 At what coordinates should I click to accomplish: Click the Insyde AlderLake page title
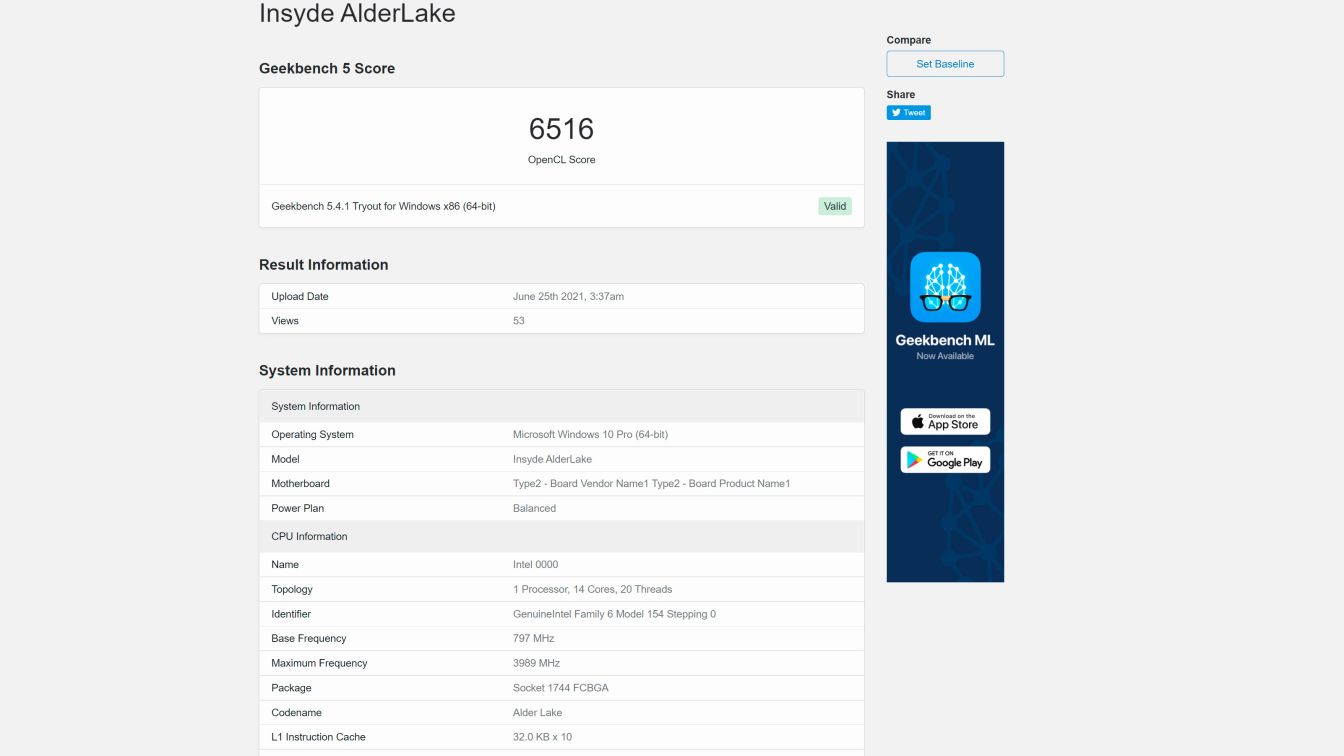[357, 13]
